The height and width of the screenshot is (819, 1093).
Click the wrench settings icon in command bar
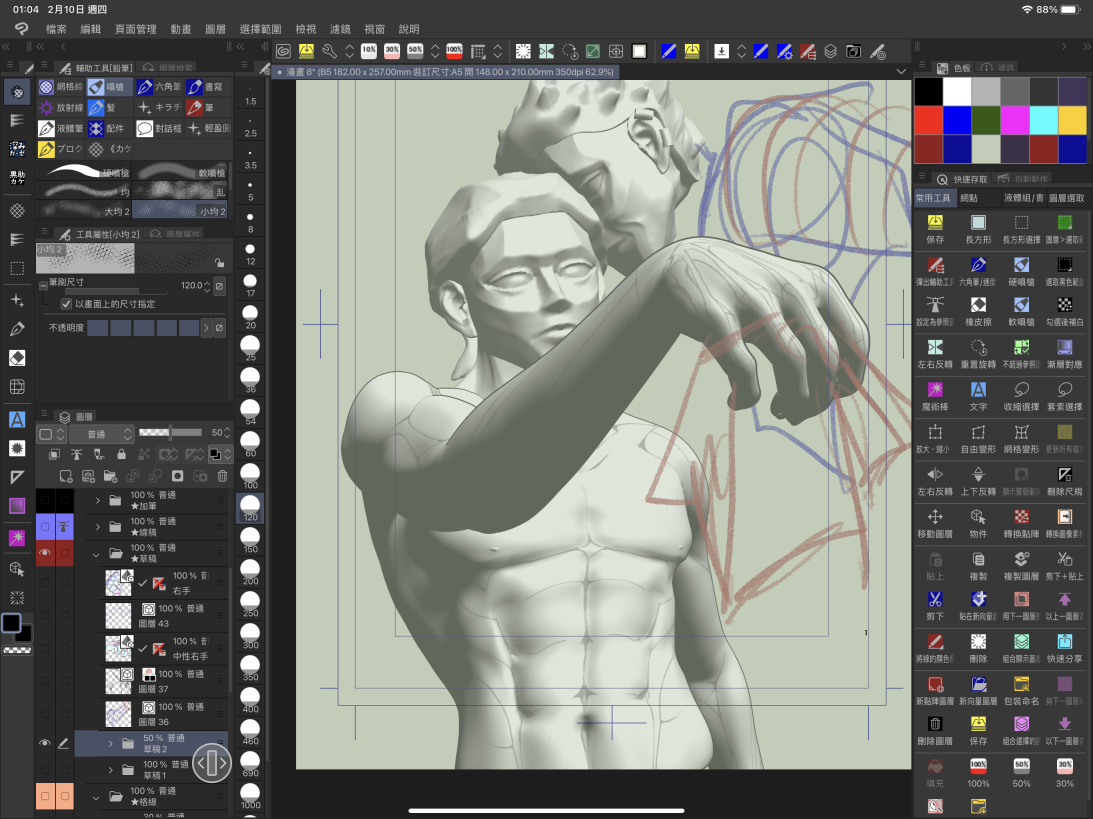coord(329,51)
